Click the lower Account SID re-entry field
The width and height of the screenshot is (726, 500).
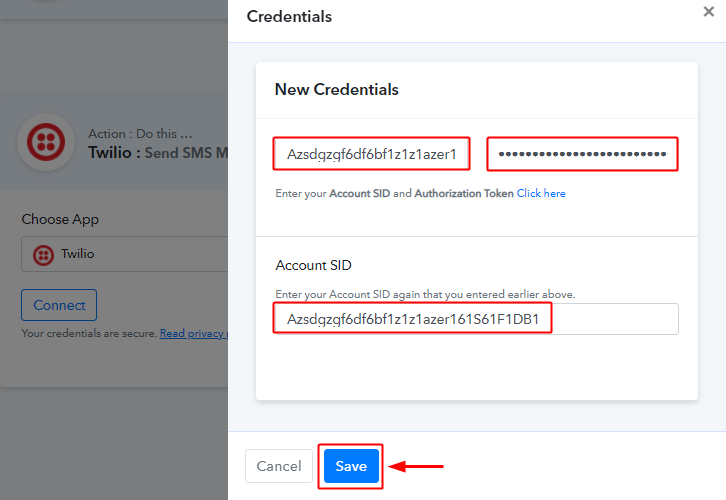[x=476, y=319]
